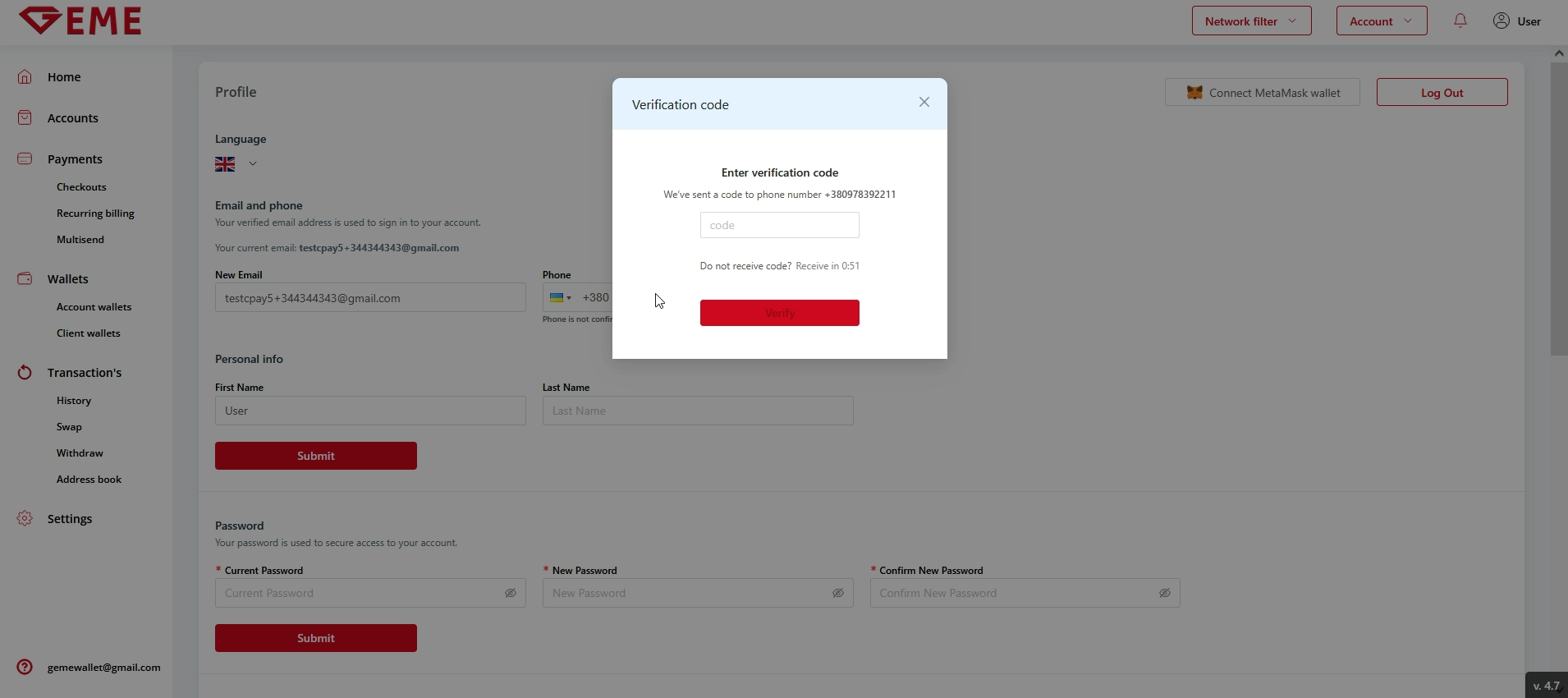This screenshot has width=1568, height=698.
Task: Open Recurring billing in sidebar
Action: point(95,214)
